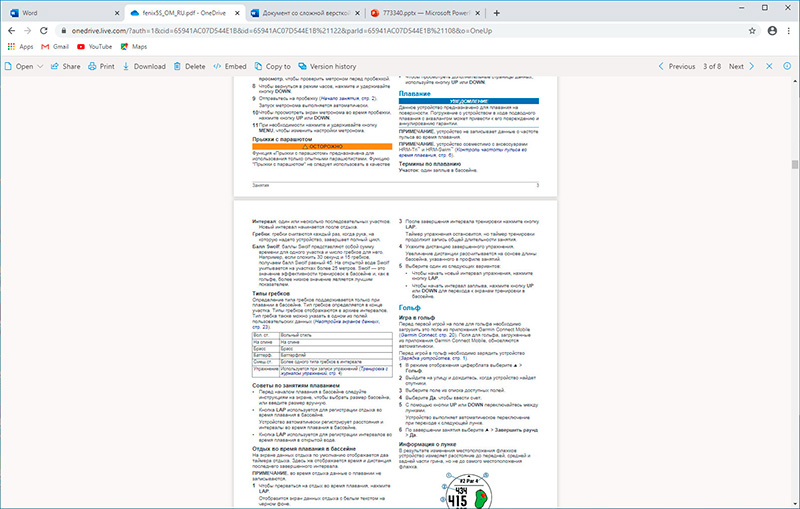Delete the current file

pos(188,66)
